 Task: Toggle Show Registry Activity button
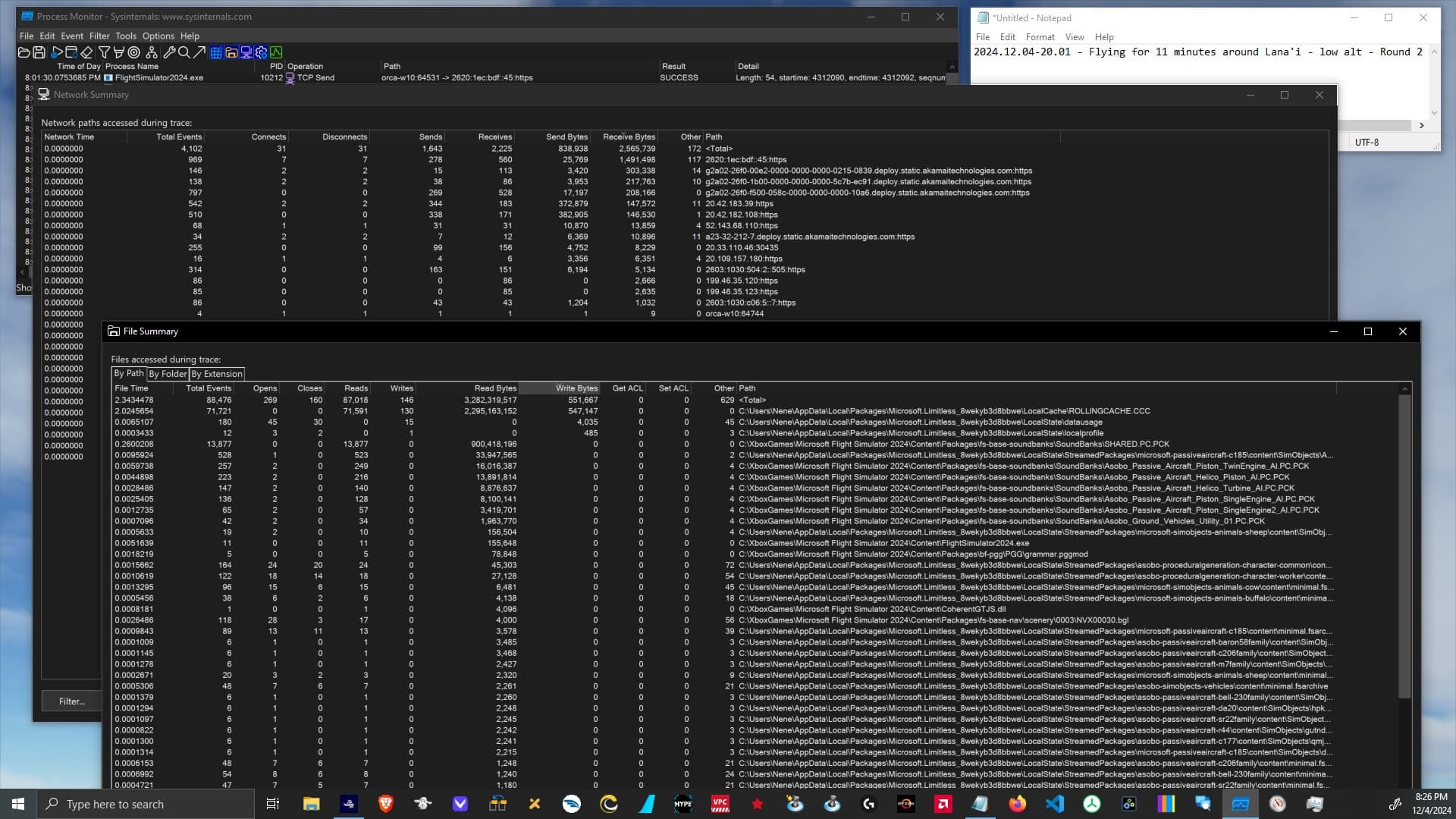tap(216, 52)
